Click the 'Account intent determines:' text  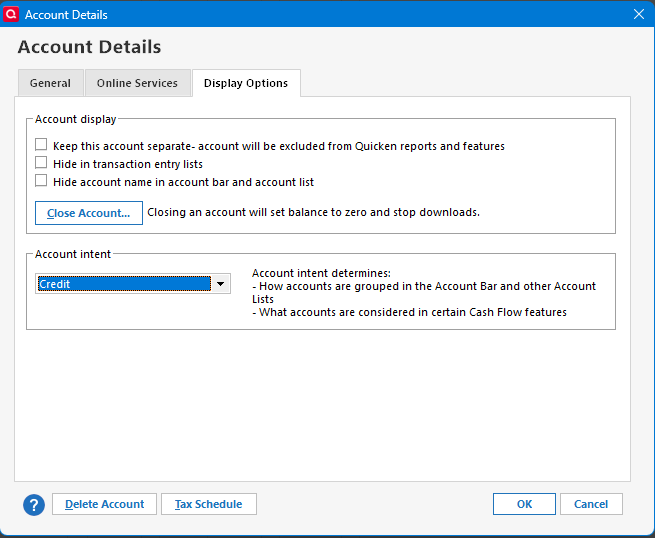321,273
